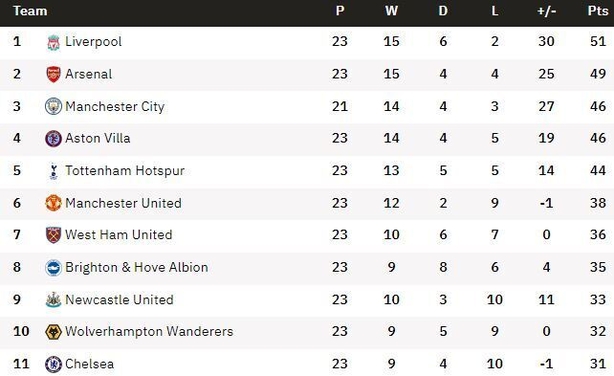Click the Chelsea club crest

tap(53, 364)
